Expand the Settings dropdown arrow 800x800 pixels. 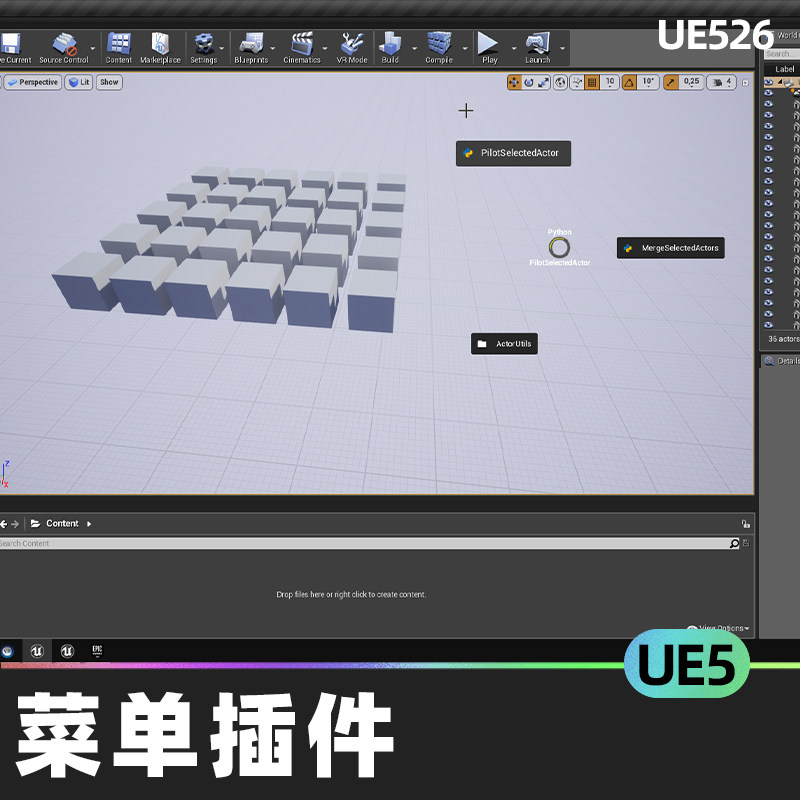click(x=222, y=48)
